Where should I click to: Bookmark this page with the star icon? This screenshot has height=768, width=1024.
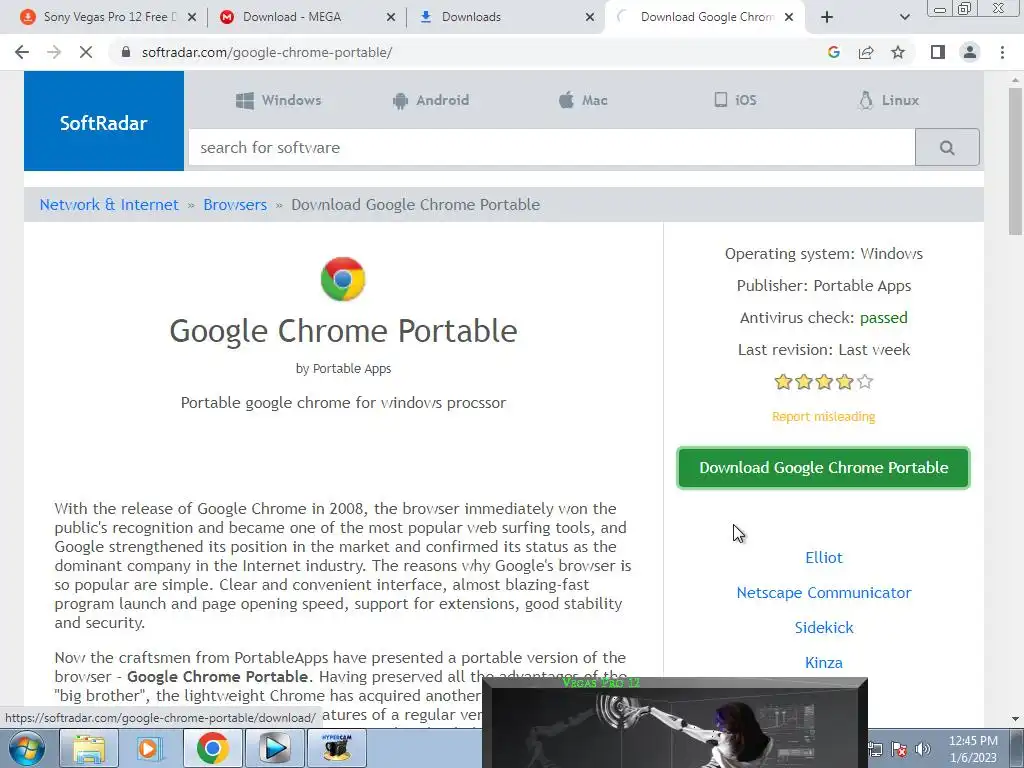tap(898, 52)
